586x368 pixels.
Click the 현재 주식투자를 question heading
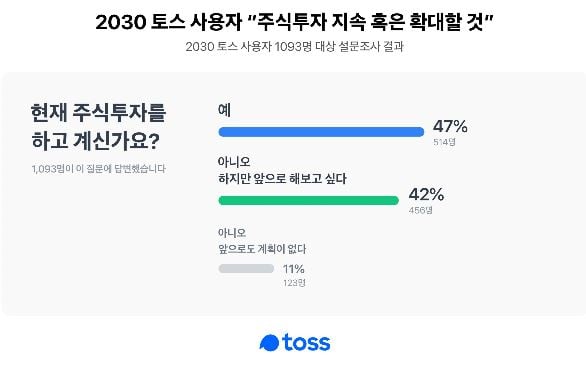click(x=98, y=113)
